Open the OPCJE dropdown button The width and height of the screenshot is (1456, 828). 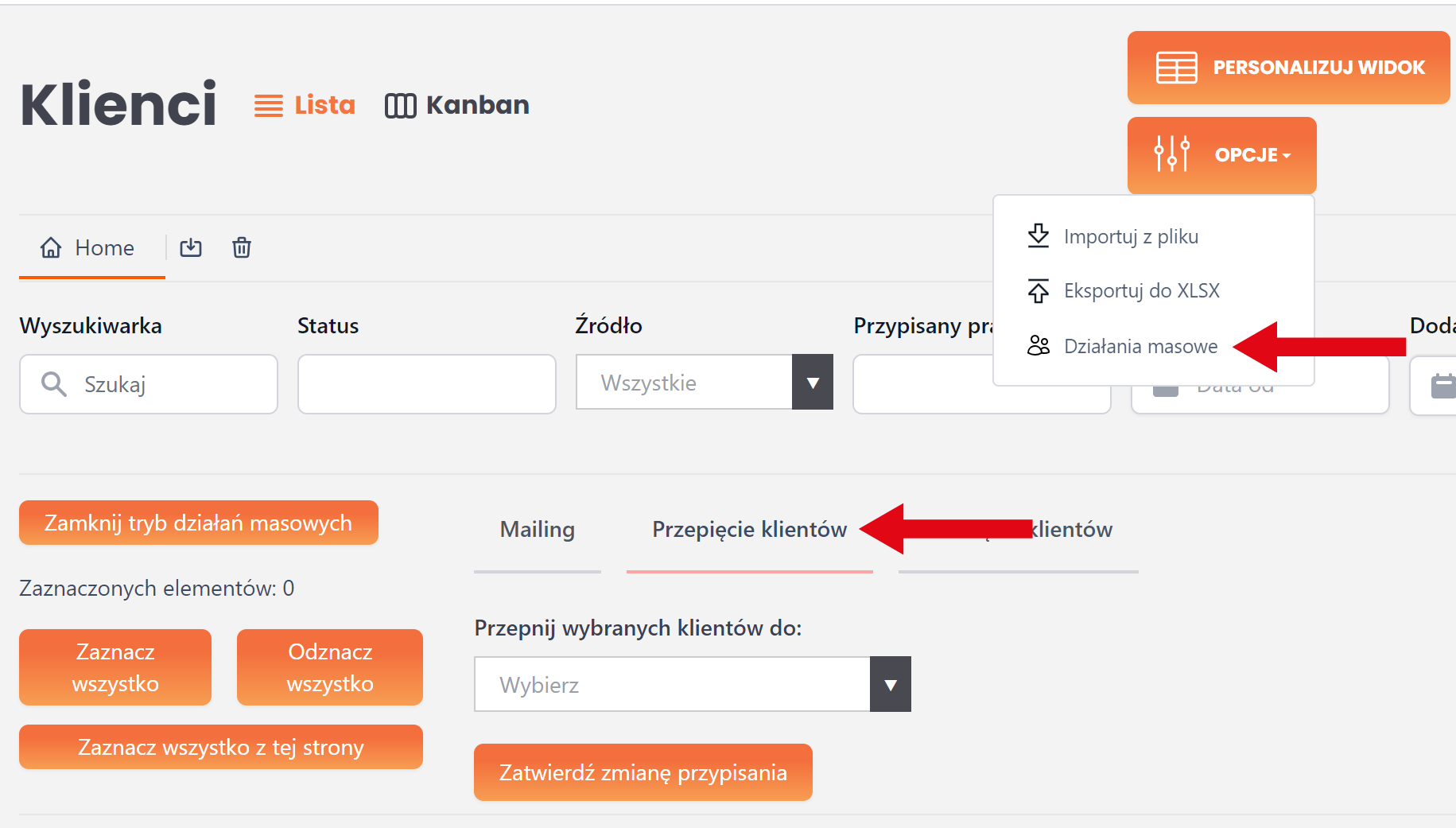pos(1221,154)
